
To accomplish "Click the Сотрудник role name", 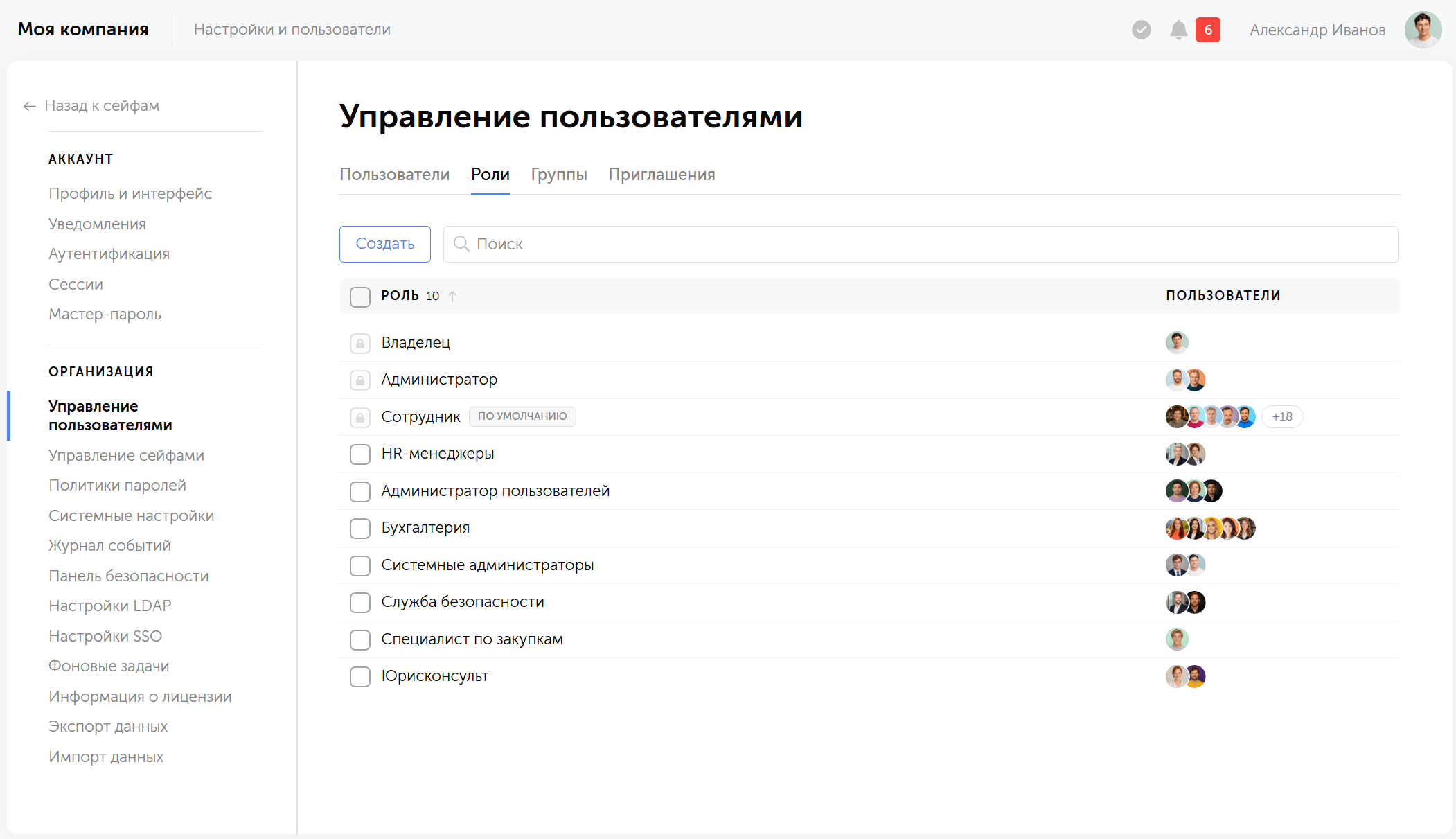I will 420,416.
